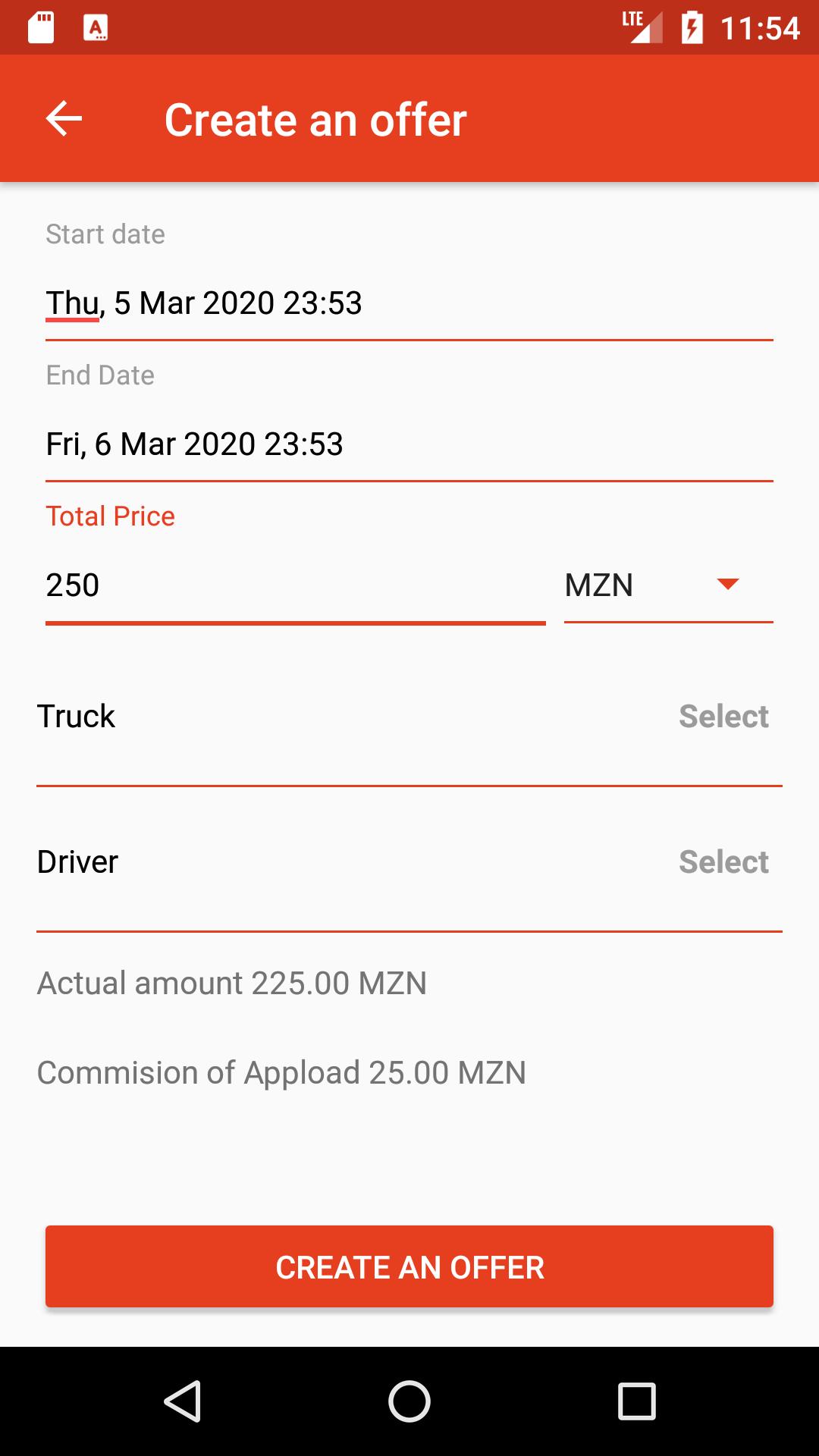This screenshot has width=819, height=1456.
Task: Tap the battery charging icon
Action: (692, 28)
